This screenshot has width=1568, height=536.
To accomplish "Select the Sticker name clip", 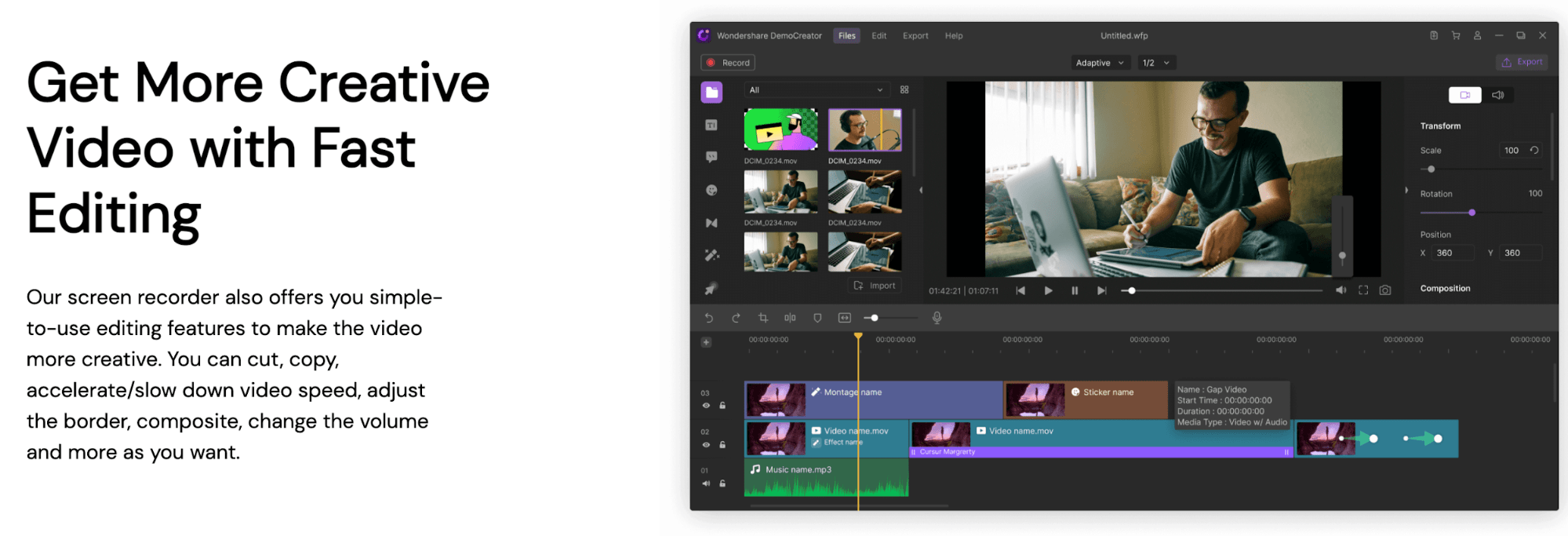I will (x=1086, y=400).
